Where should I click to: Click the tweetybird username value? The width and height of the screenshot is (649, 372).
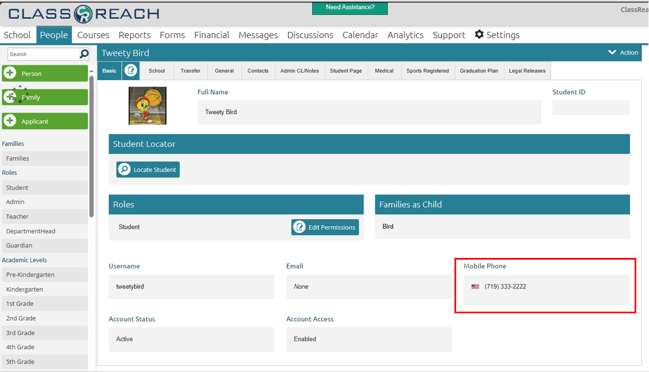coord(130,286)
